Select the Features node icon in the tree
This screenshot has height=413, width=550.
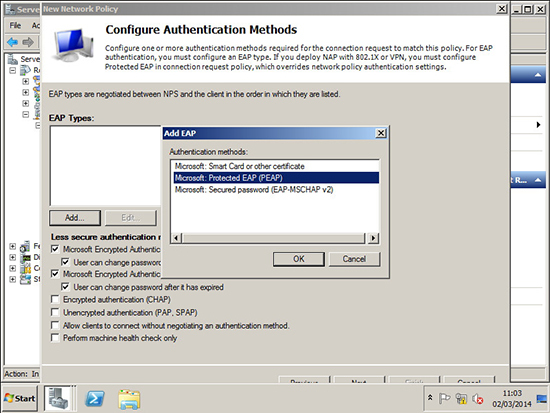25,246
